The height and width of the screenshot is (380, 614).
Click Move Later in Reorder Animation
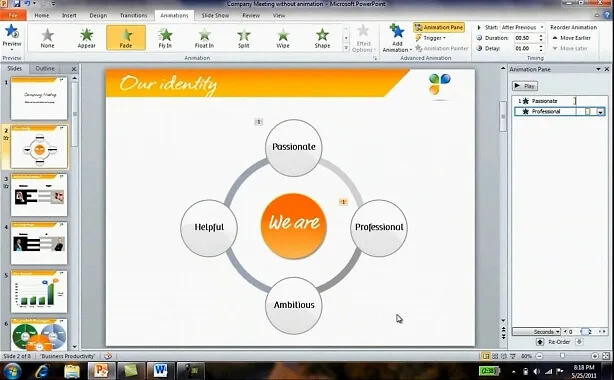coord(570,48)
